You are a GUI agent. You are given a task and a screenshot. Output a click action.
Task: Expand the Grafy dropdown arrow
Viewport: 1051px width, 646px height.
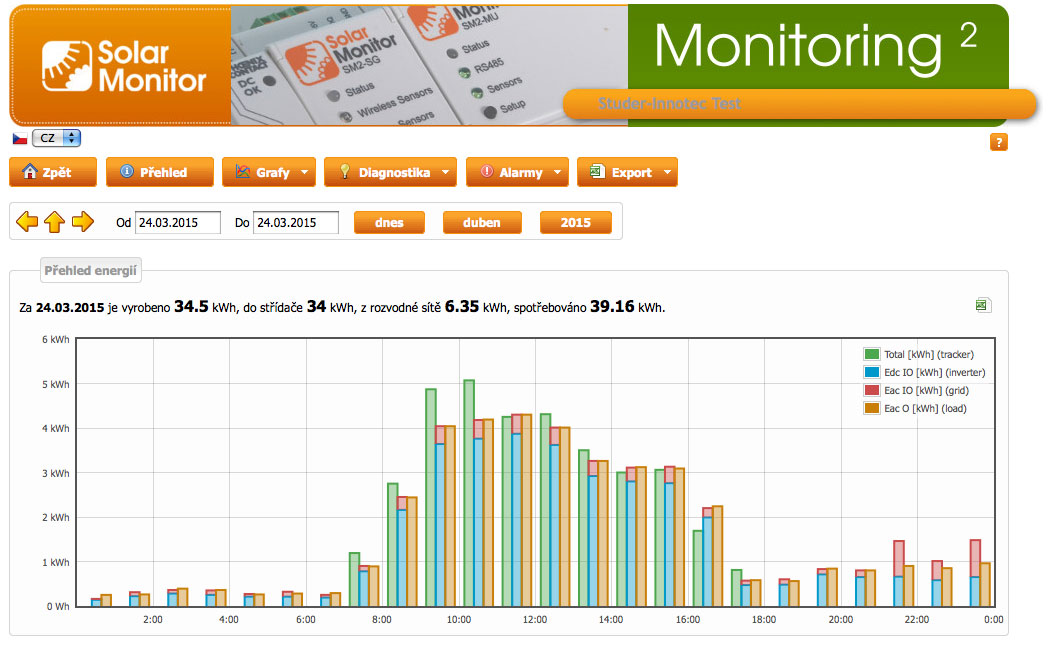(x=304, y=172)
